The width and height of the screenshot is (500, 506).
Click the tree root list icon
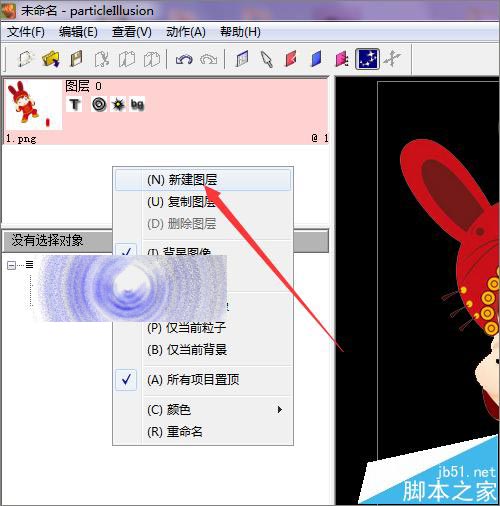click(30, 265)
